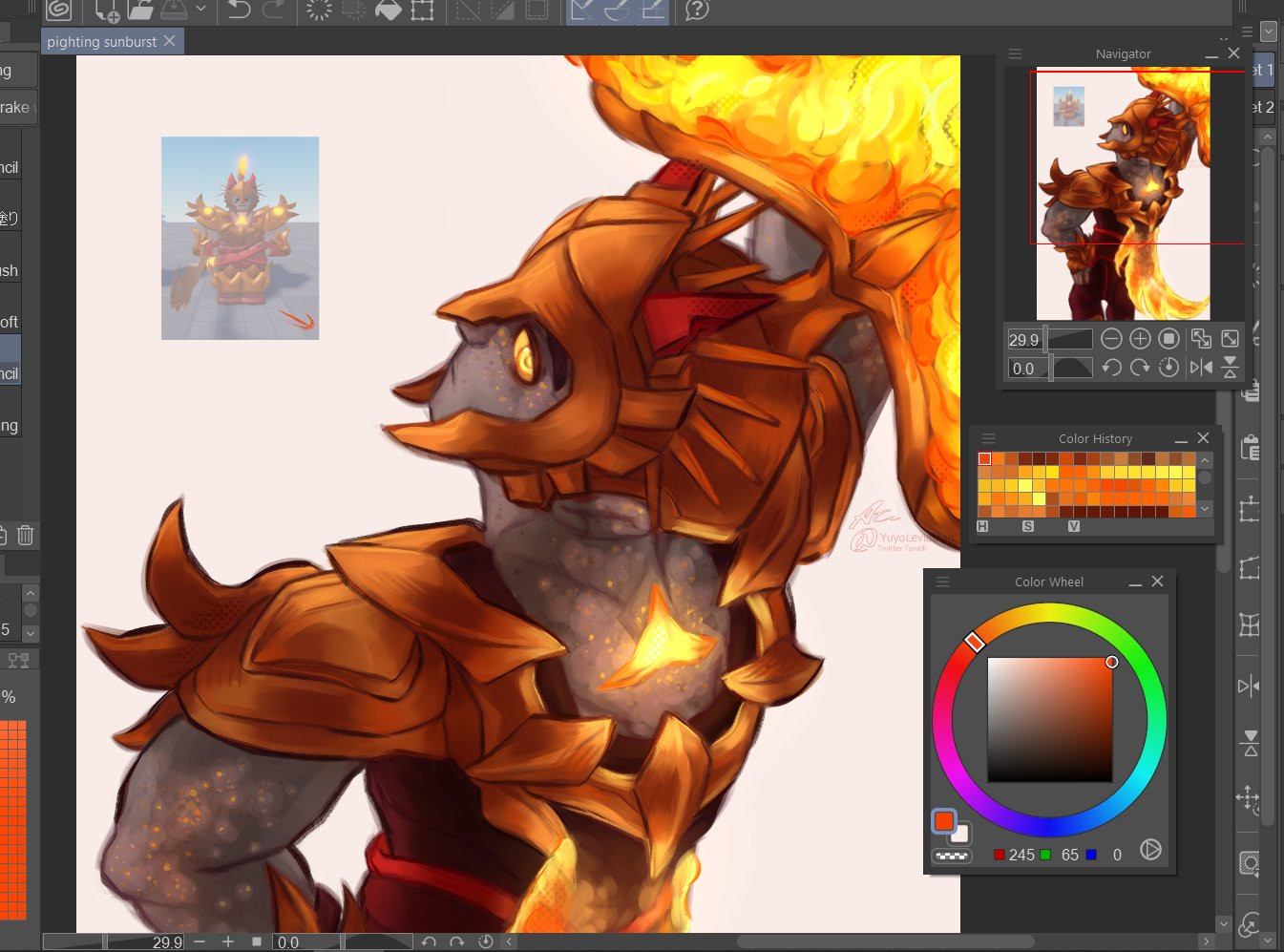Open Clip Studio launcher icon
Viewport: 1284px width, 952px height.
pos(58,10)
